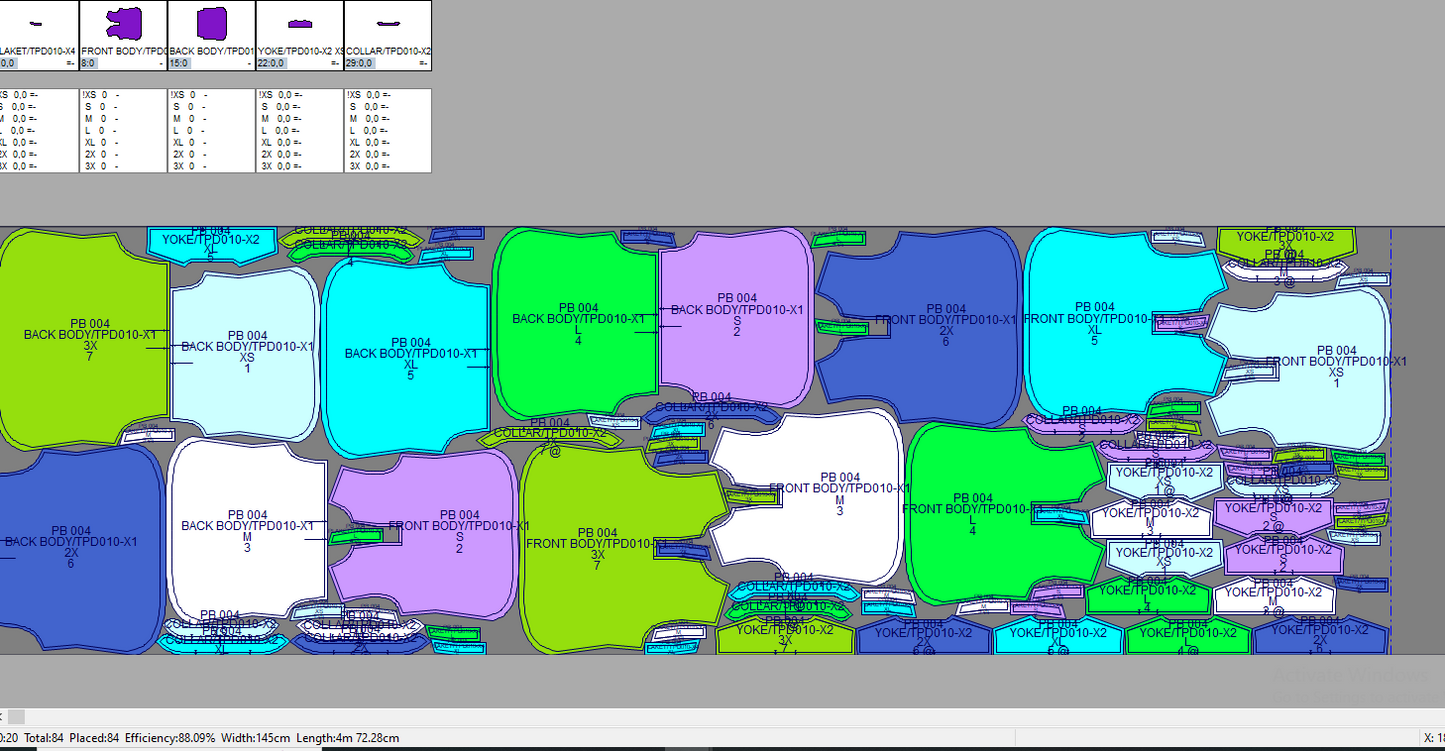The height and width of the screenshot is (751, 1445).
Task: Select size M row under BACK BODY
Action: 190,119
